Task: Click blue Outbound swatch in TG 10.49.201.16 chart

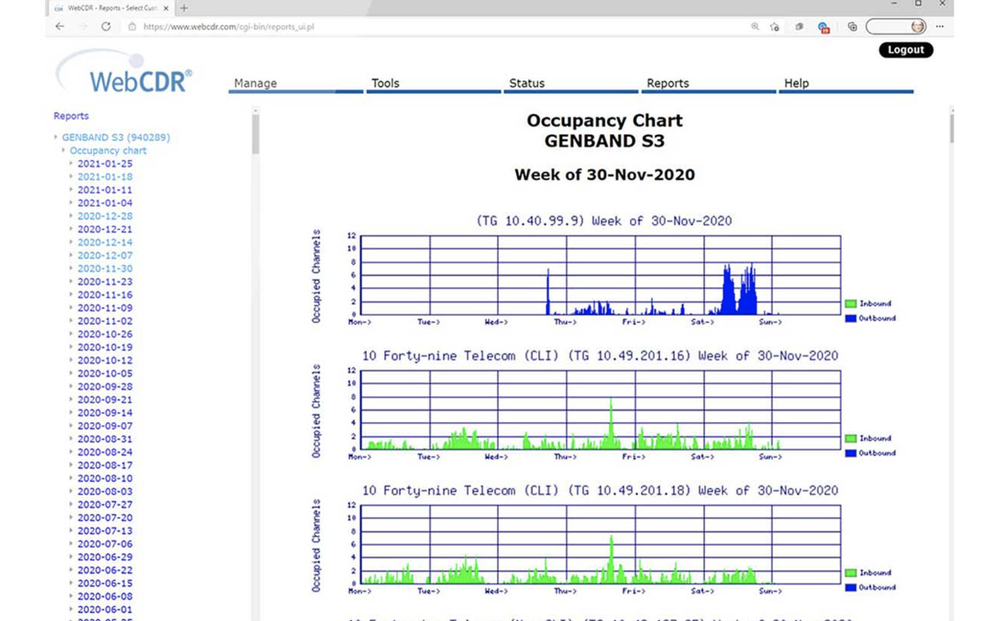Action: click(850, 453)
